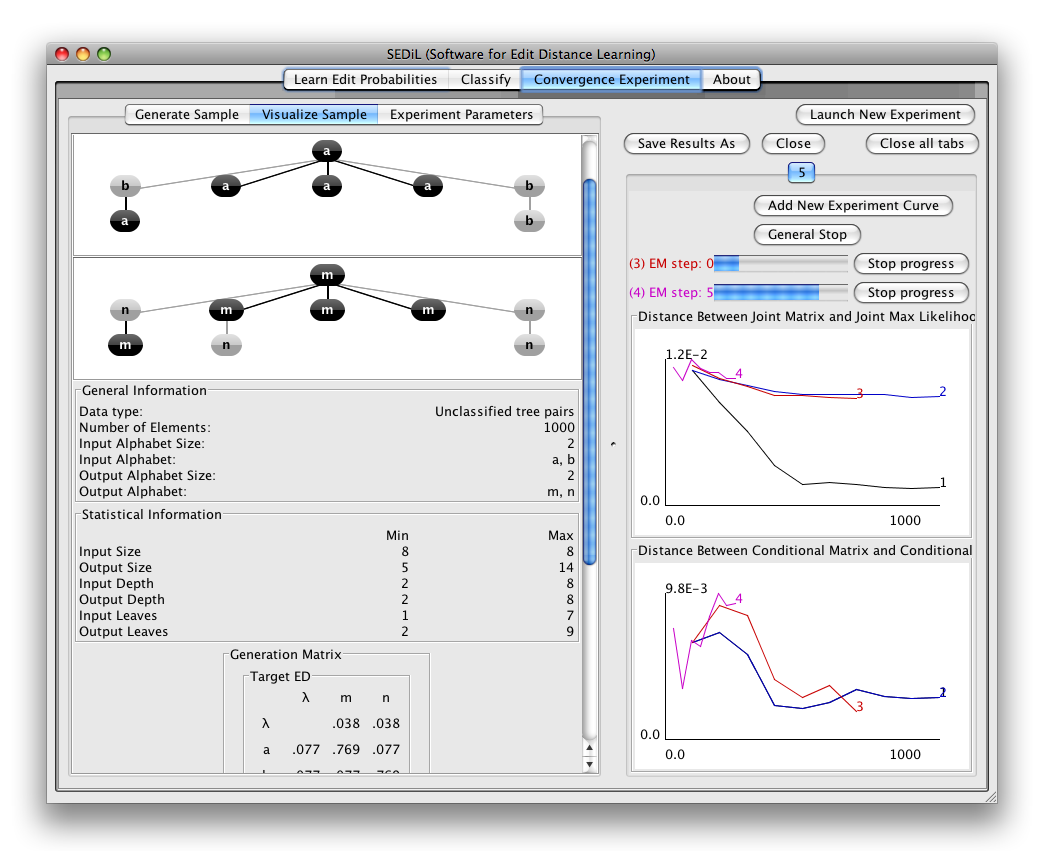Image resolution: width=1063 pixels, height=851 pixels.
Task: Click the (3) EM step progress bar
Action: (x=780, y=264)
